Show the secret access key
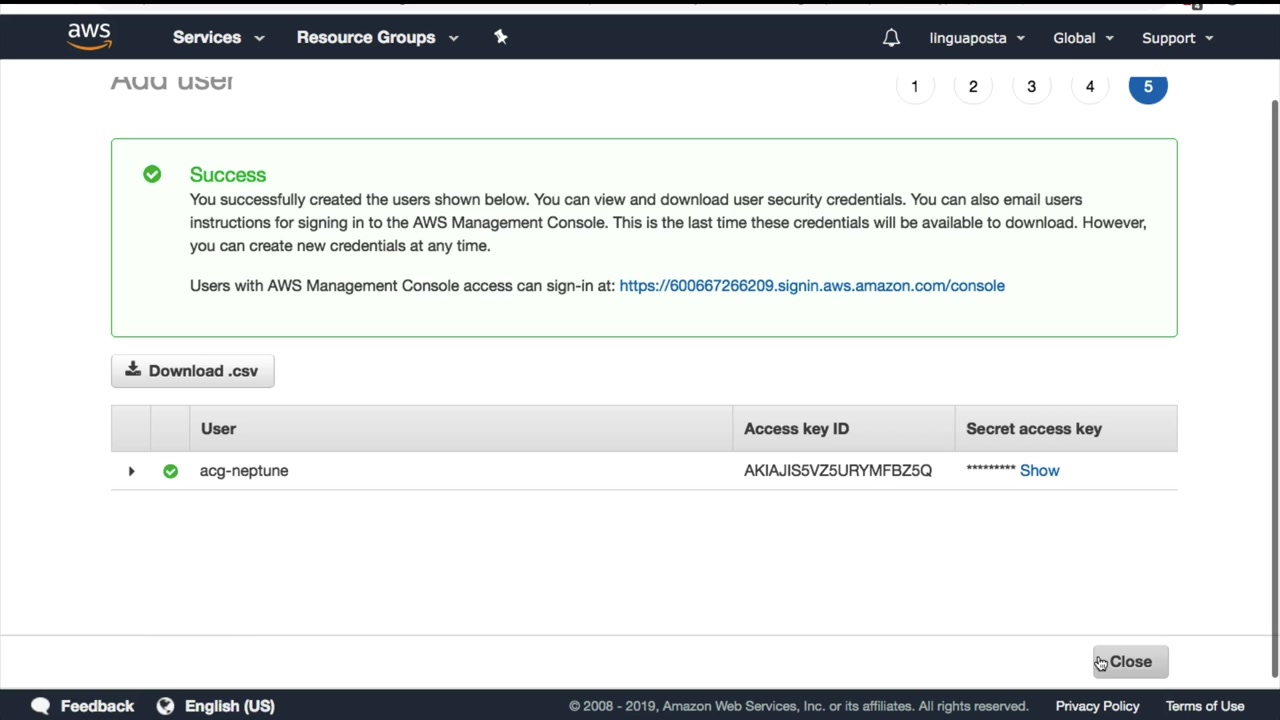The image size is (1280, 720). [x=1039, y=470]
